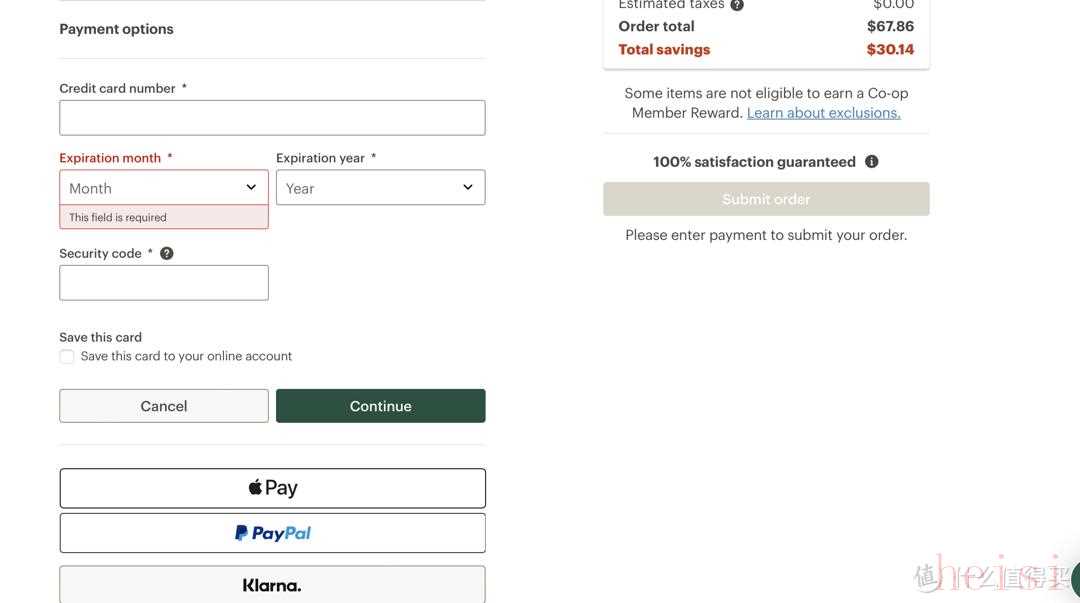Open the Expiration month dropdown

click(x=164, y=187)
